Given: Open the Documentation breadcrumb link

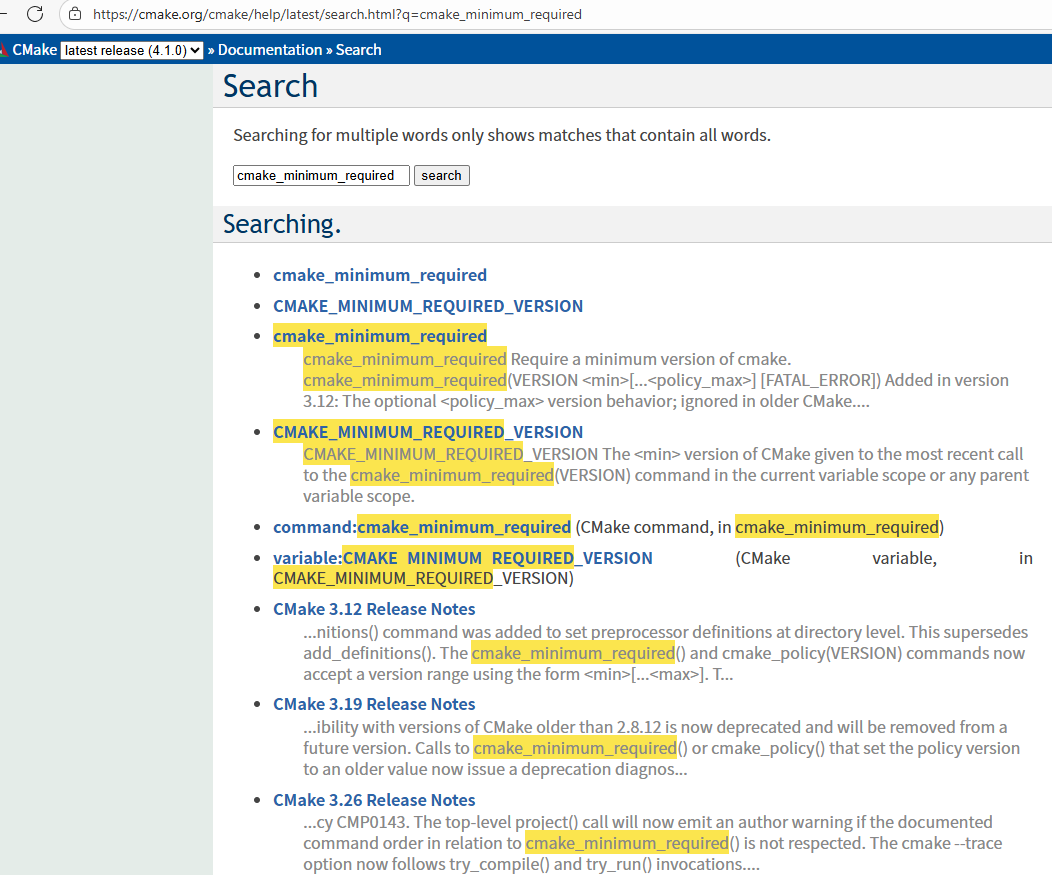Looking at the screenshot, I should click(x=270, y=50).
